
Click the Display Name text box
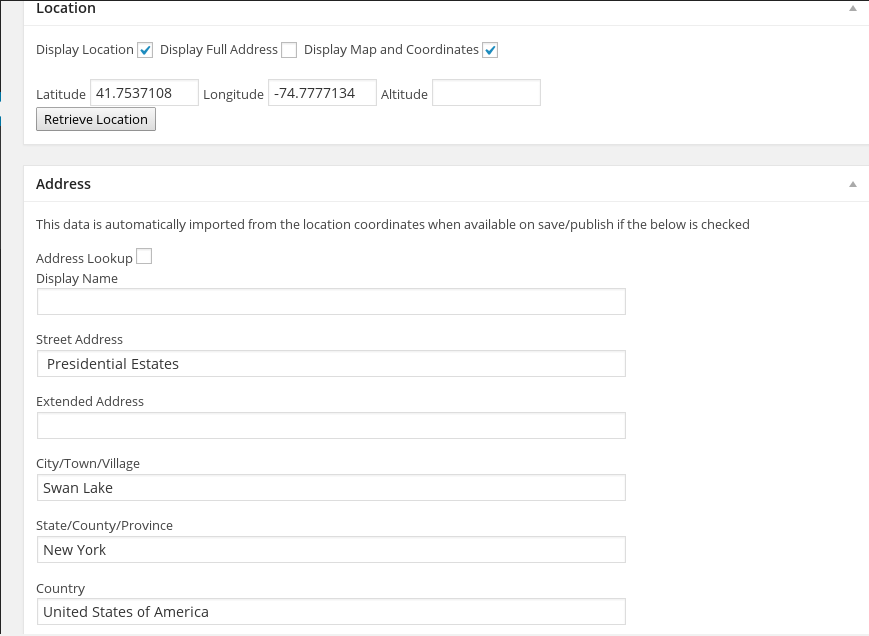(x=331, y=302)
